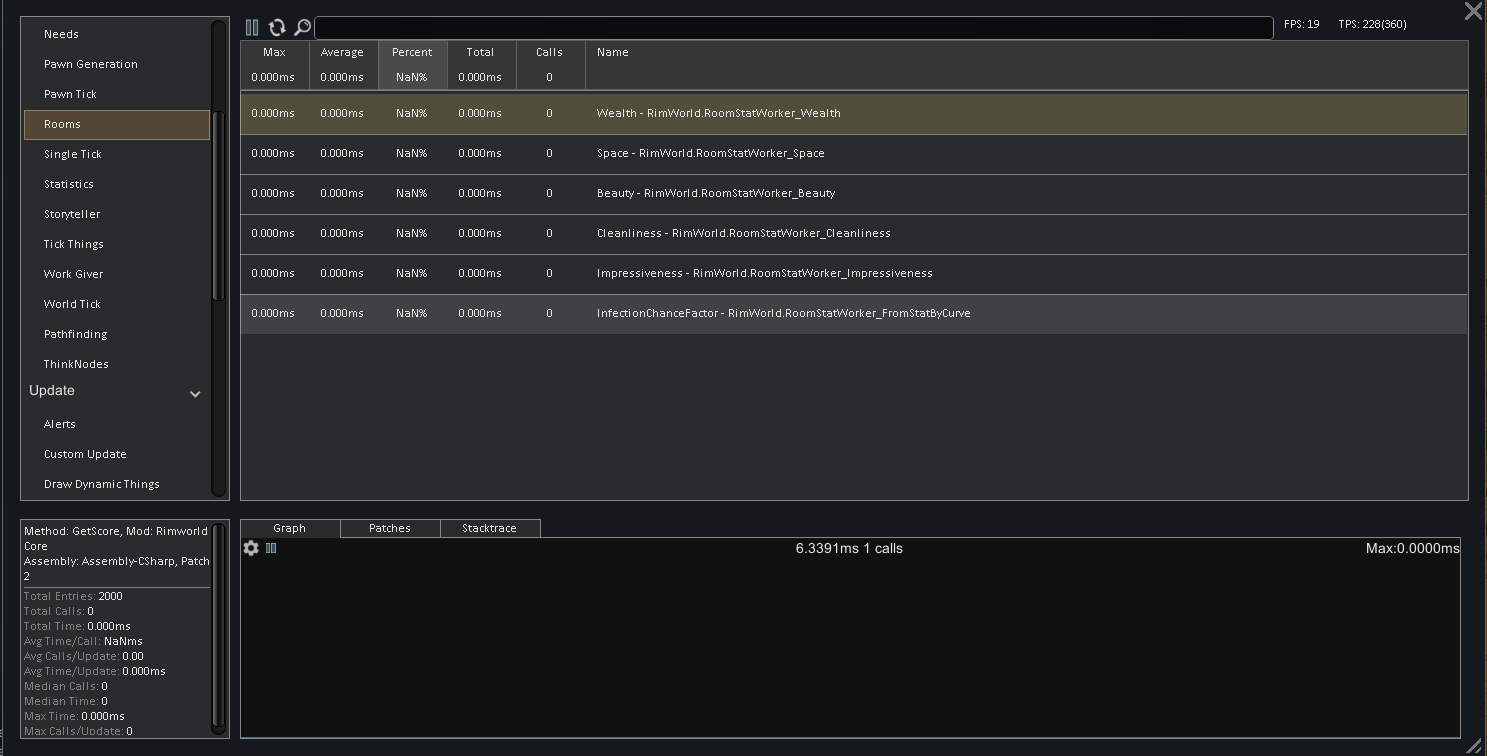Select the Pathfinding category

[x=117, y=334]
